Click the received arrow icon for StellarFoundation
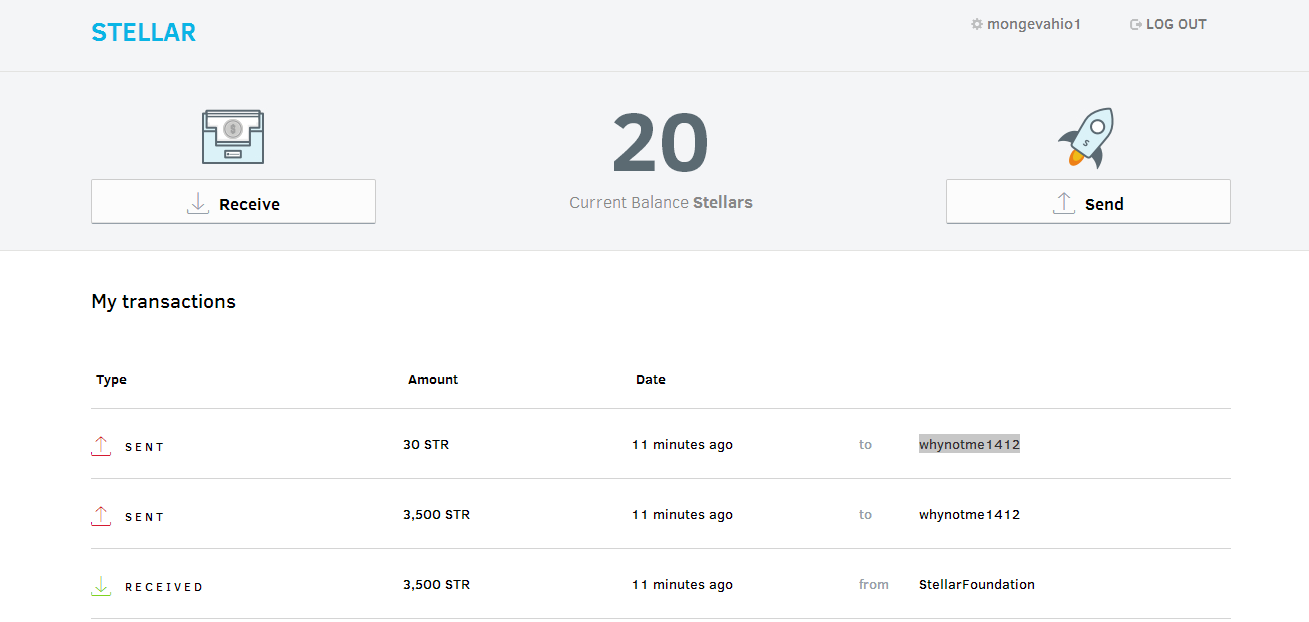This screenshot has width=1309, height=622. point(101,586)
